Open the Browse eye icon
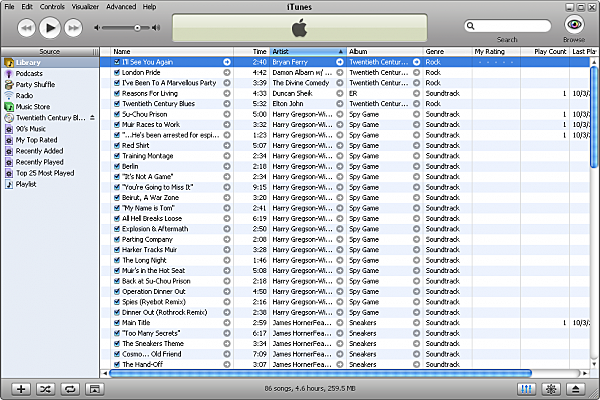600x400 pixels. pyautogui.click(x=574, y=24)
